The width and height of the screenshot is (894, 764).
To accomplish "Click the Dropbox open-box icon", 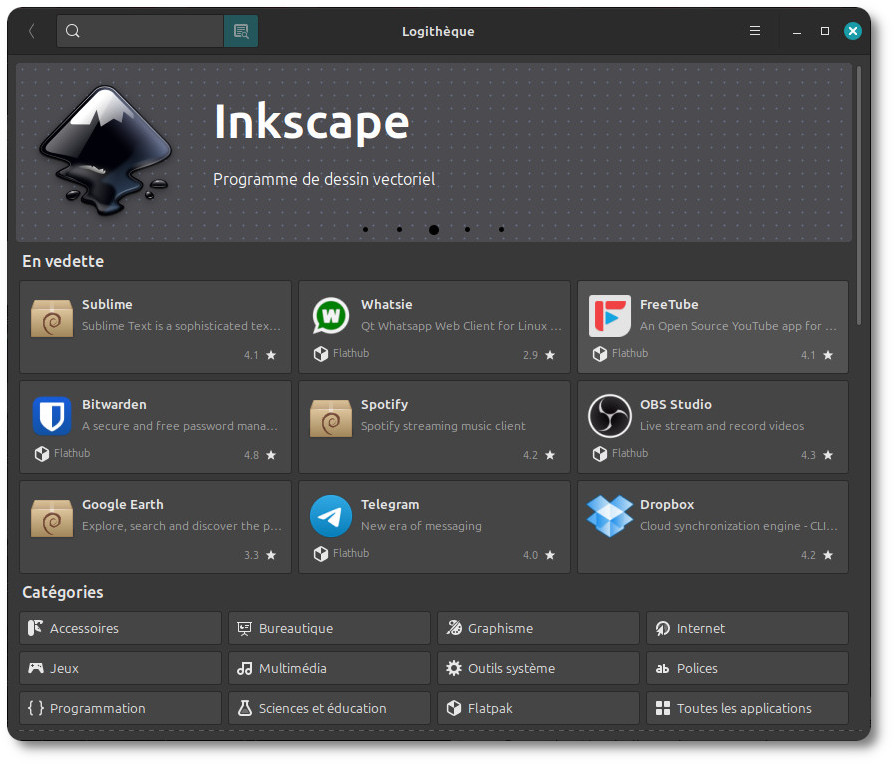I will 610,516.
